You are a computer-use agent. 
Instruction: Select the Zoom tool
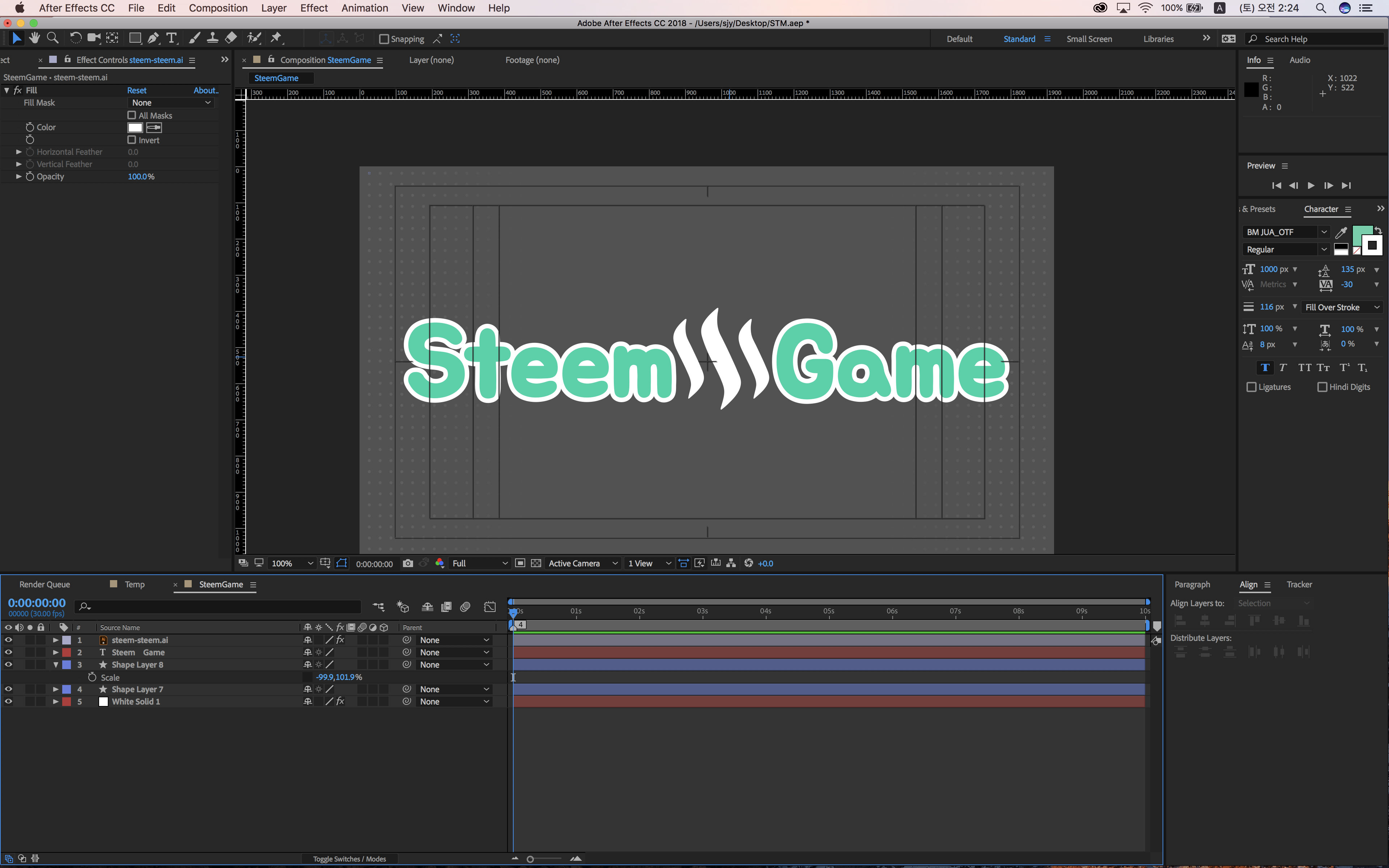click(x=52, y=38)
